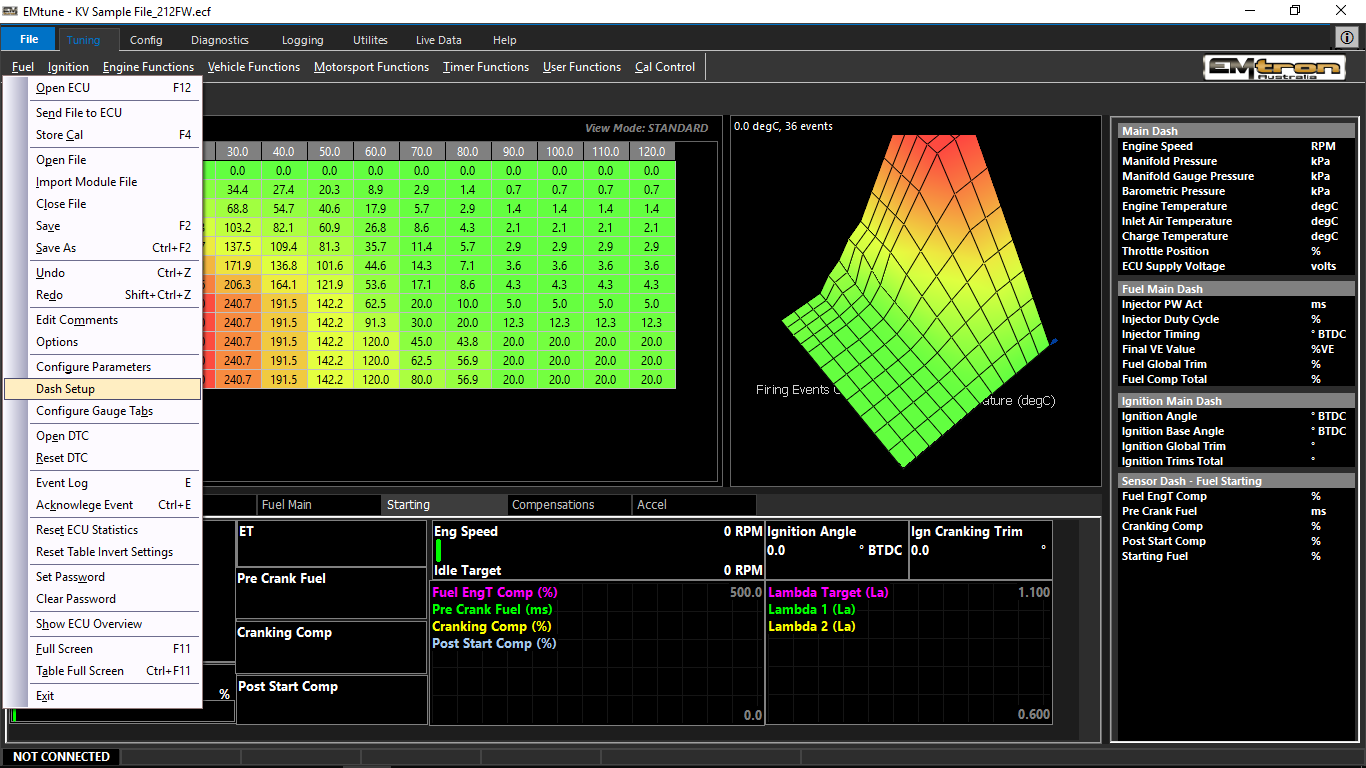
Task: Switch to the Logging tab
Action: pos(302,40)
